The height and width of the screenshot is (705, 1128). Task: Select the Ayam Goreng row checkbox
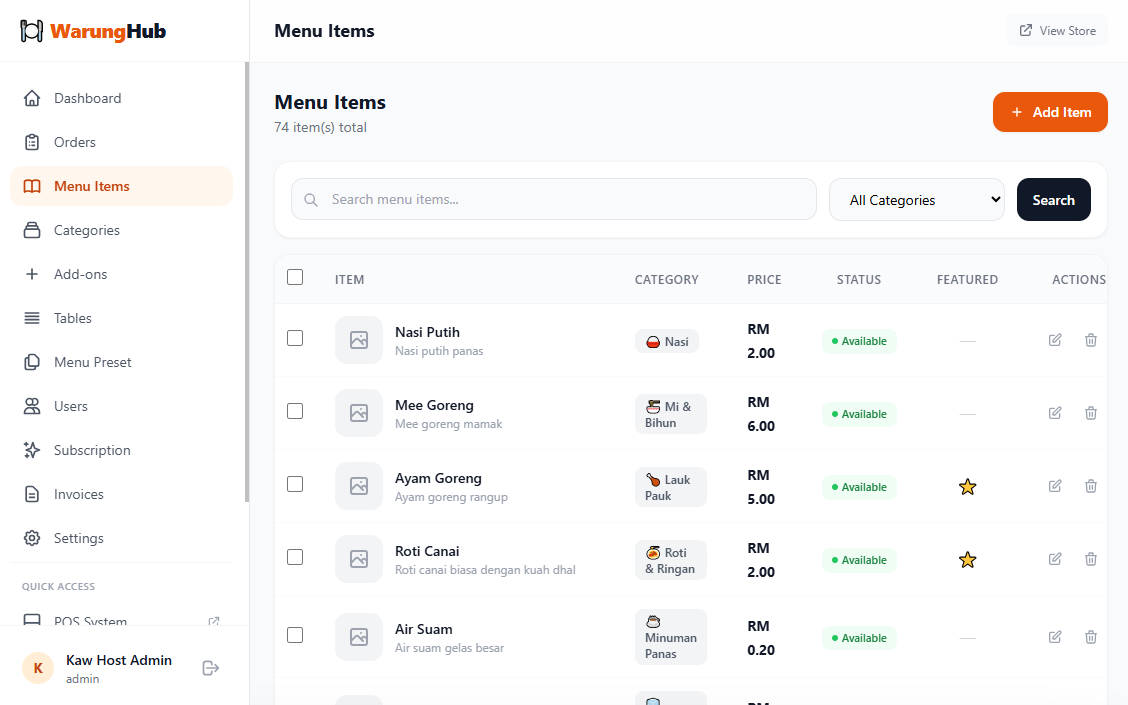coord(295,484)
